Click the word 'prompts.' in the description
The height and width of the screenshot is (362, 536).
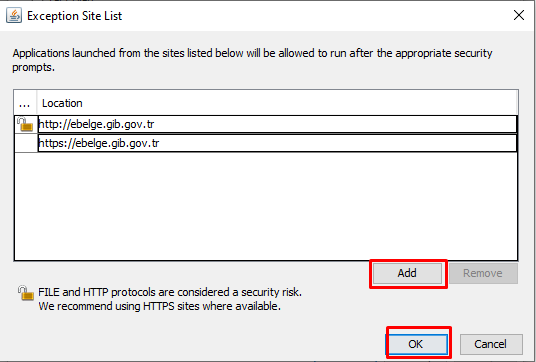[x=34, y=68]
